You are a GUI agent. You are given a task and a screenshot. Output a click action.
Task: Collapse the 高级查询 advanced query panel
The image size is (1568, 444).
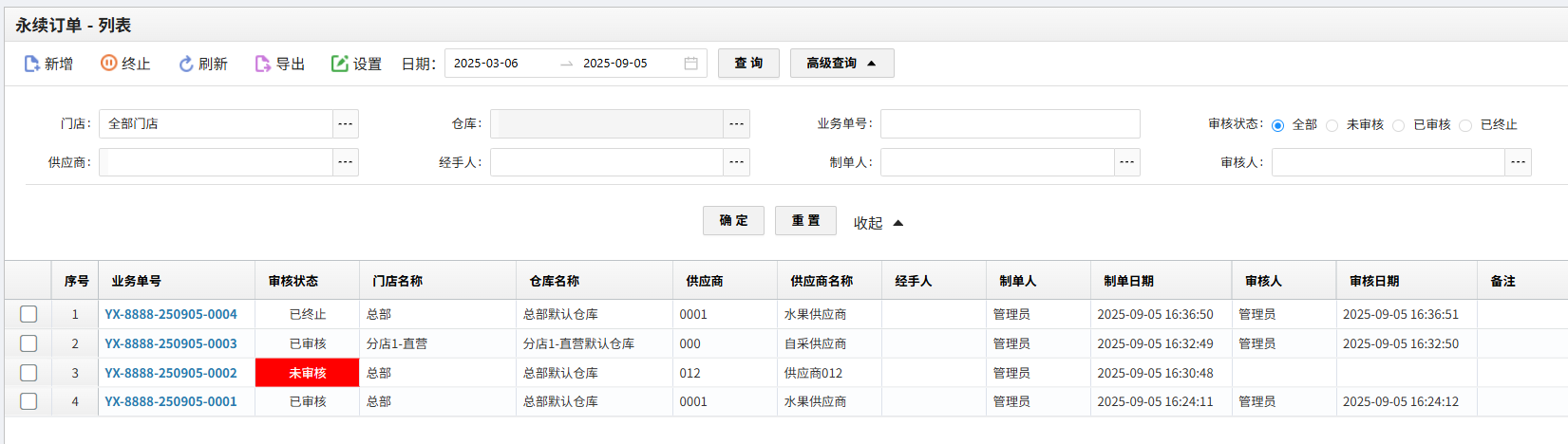[x=842, y=64]
